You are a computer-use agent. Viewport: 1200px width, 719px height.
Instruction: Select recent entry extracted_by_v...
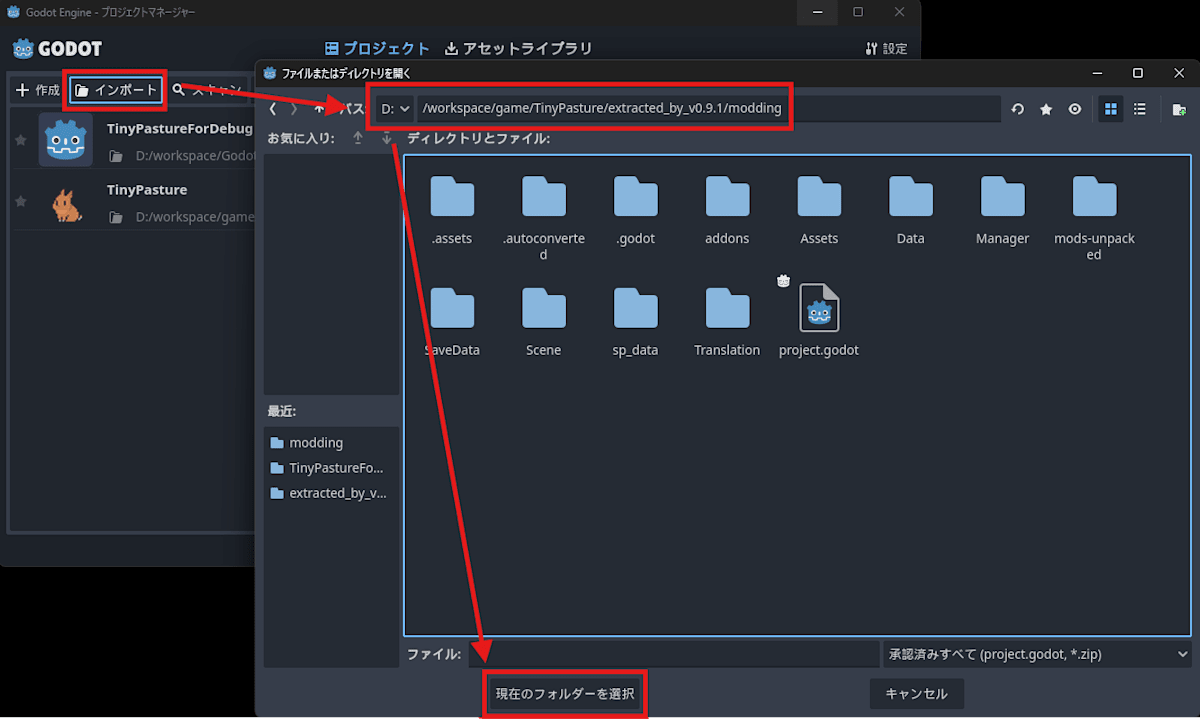(331, 493)
